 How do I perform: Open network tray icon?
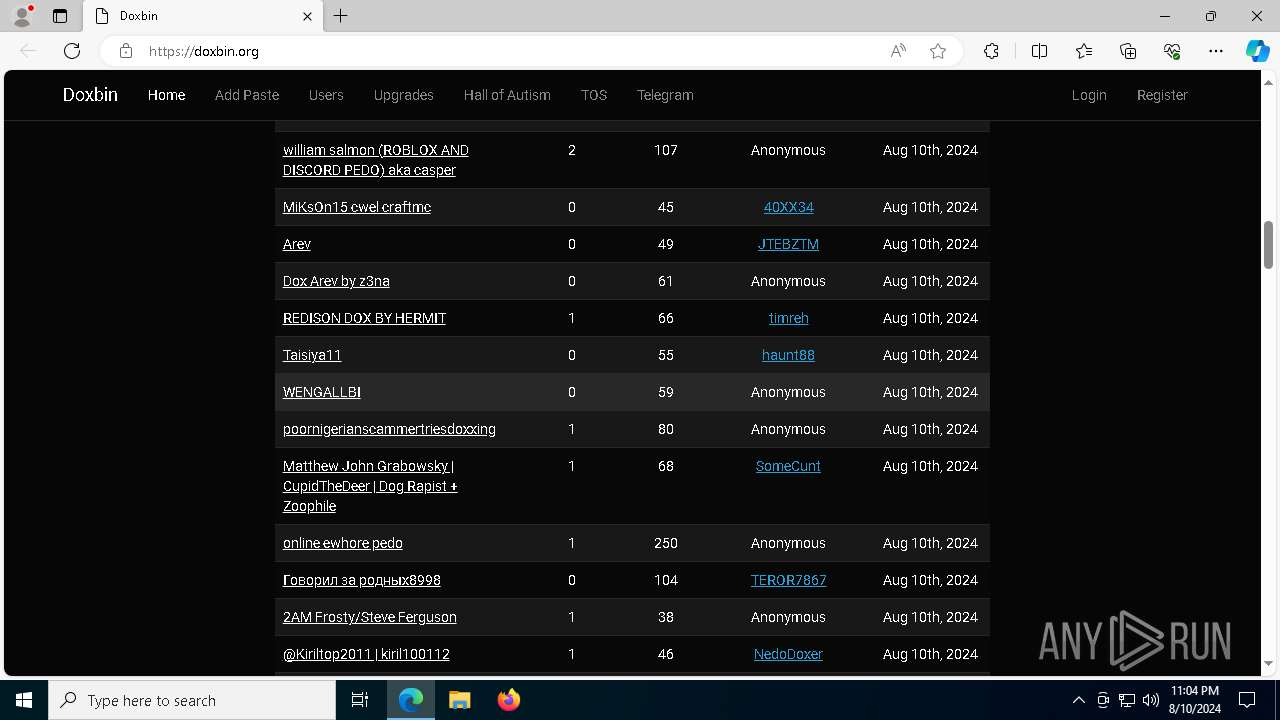(1127, 700)
